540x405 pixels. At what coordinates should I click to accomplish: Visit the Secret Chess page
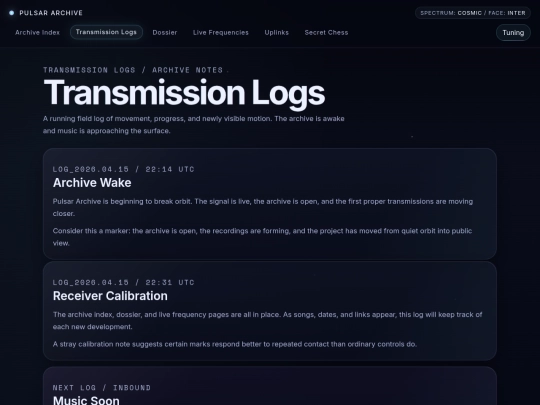(x=326, y=32)
